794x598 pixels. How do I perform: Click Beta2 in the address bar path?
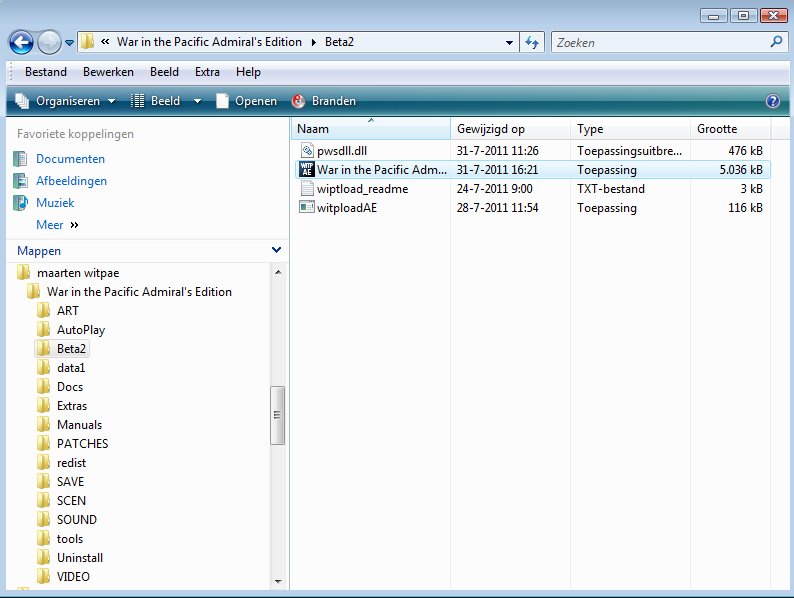click(x=339, y=42)
